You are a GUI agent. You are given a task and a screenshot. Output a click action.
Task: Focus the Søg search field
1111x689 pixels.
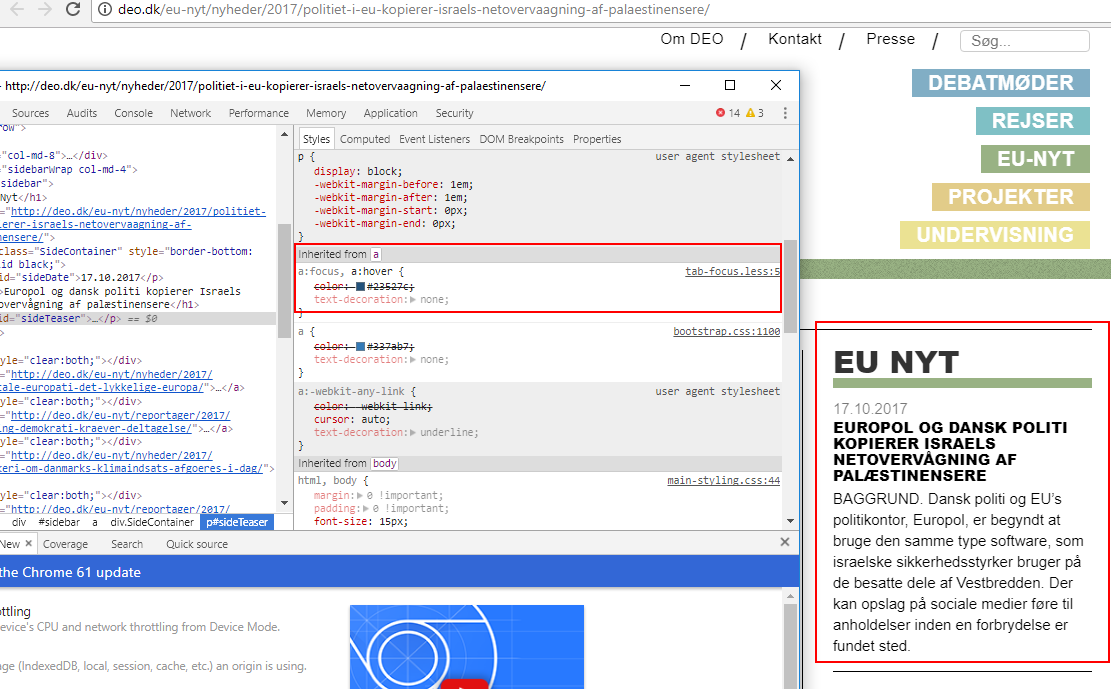click(1025, 41)
